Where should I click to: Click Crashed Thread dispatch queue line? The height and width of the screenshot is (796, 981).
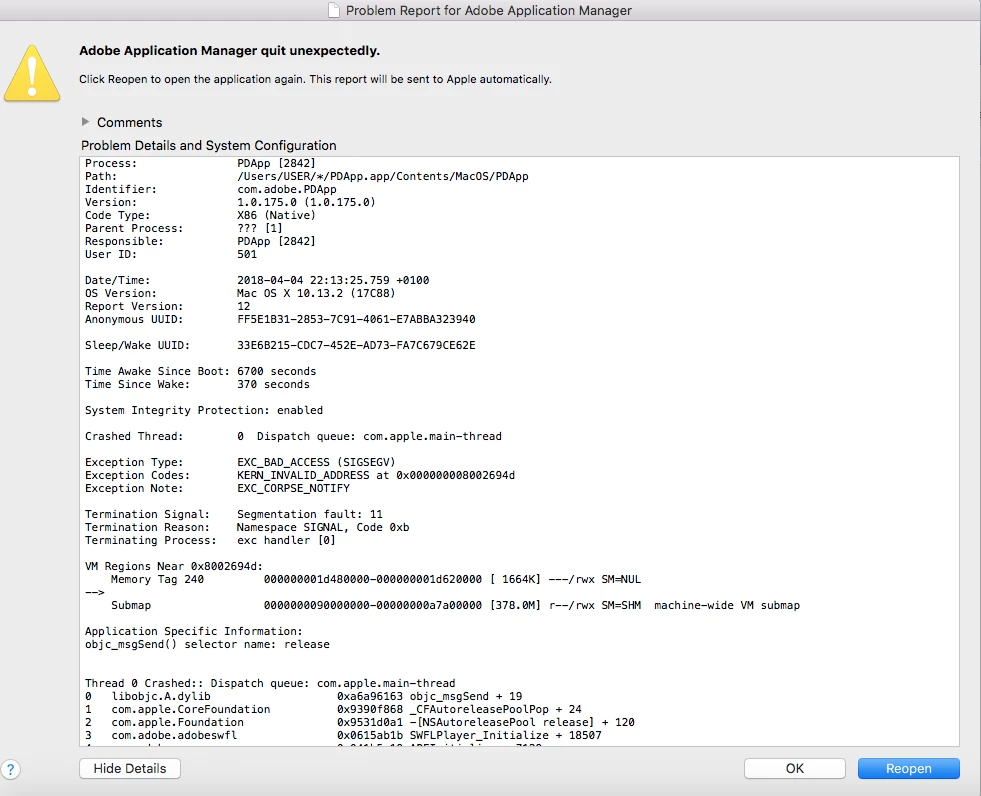pyautogui.click(x=293, y=436)
